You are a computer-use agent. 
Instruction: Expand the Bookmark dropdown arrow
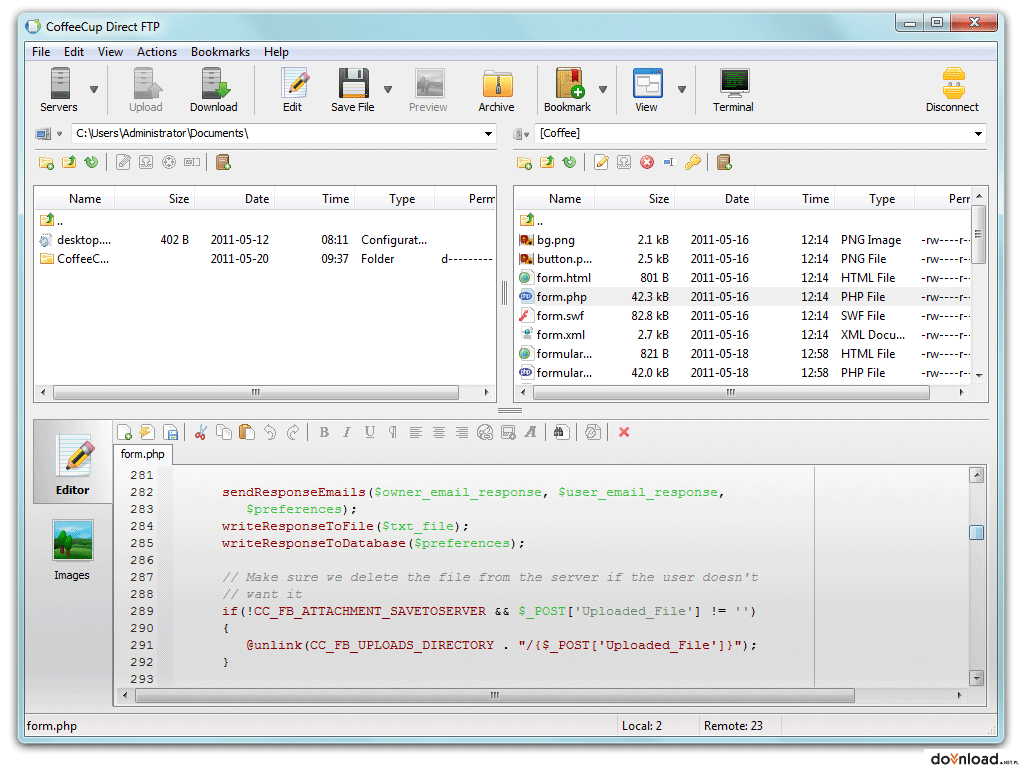pyautogui.click(x=603, y=89)
